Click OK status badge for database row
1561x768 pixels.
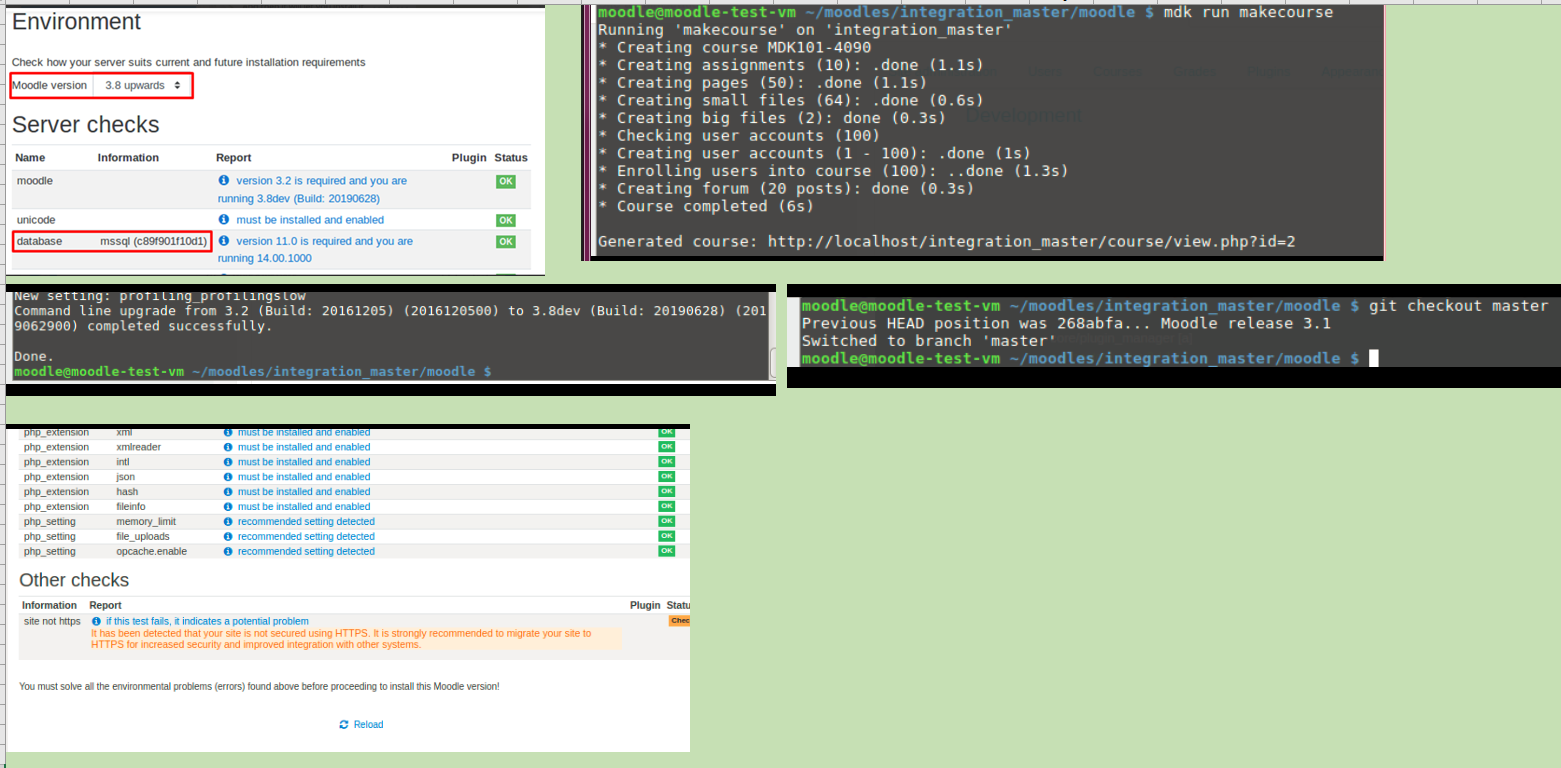point(506,242)
